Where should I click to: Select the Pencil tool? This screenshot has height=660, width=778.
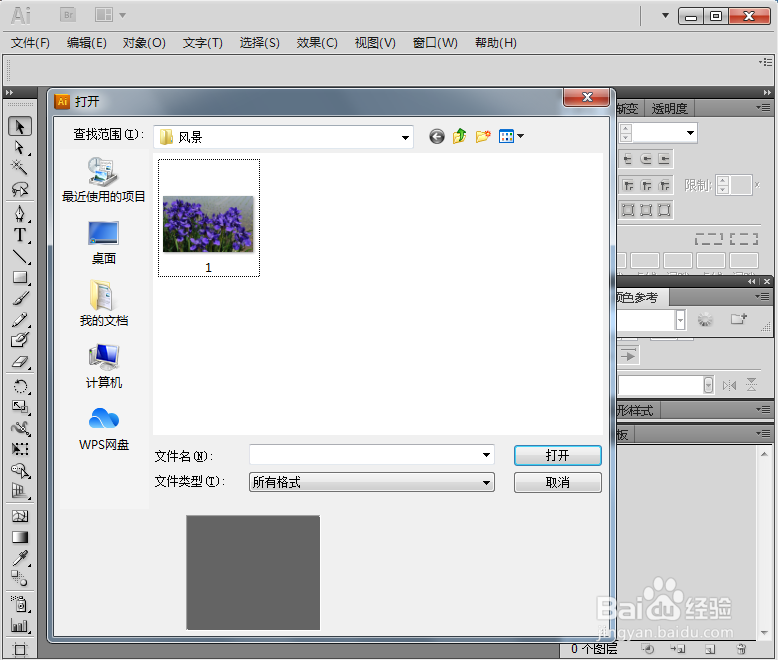coord(20,320)
